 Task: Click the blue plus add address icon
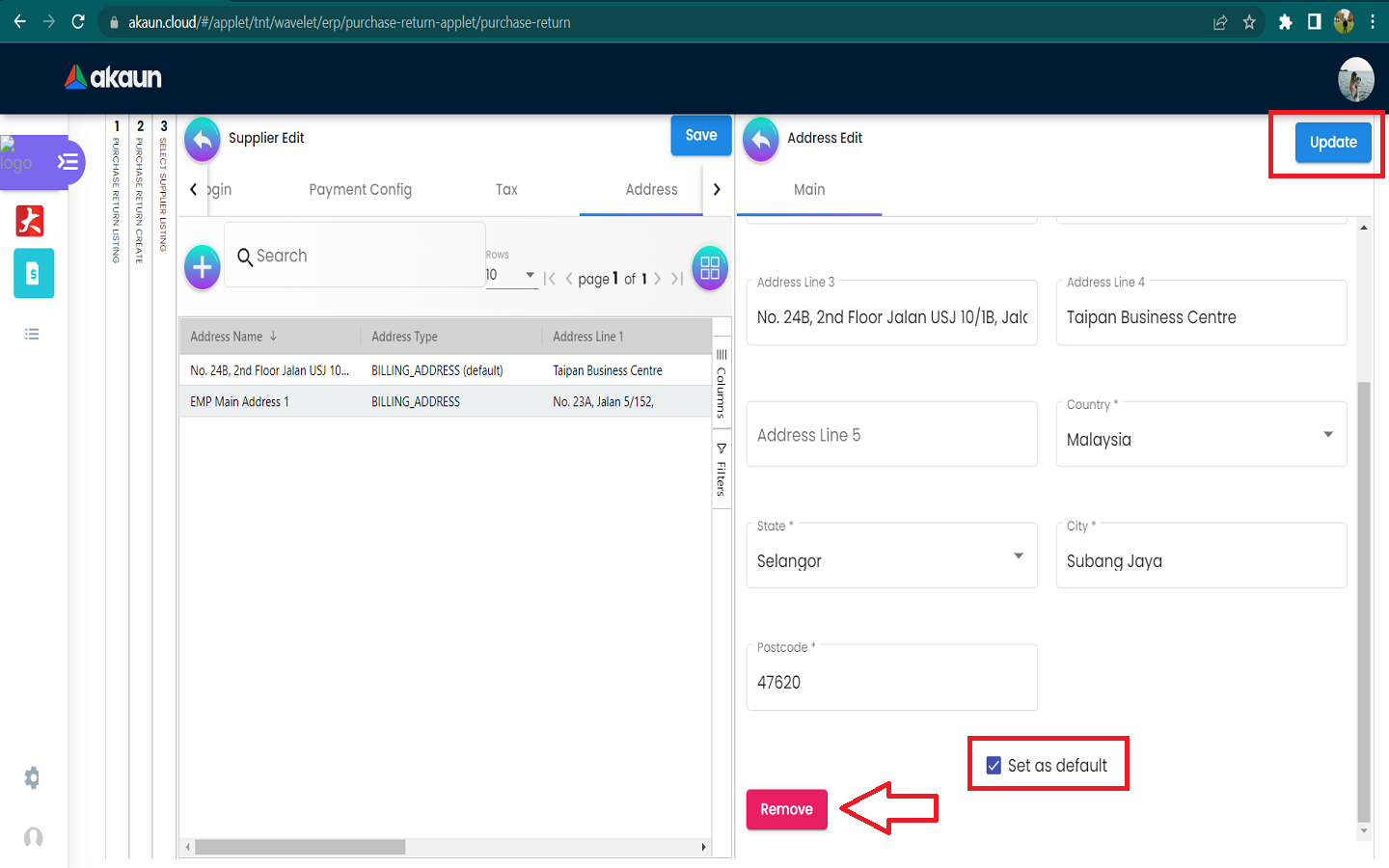point(203,267)
